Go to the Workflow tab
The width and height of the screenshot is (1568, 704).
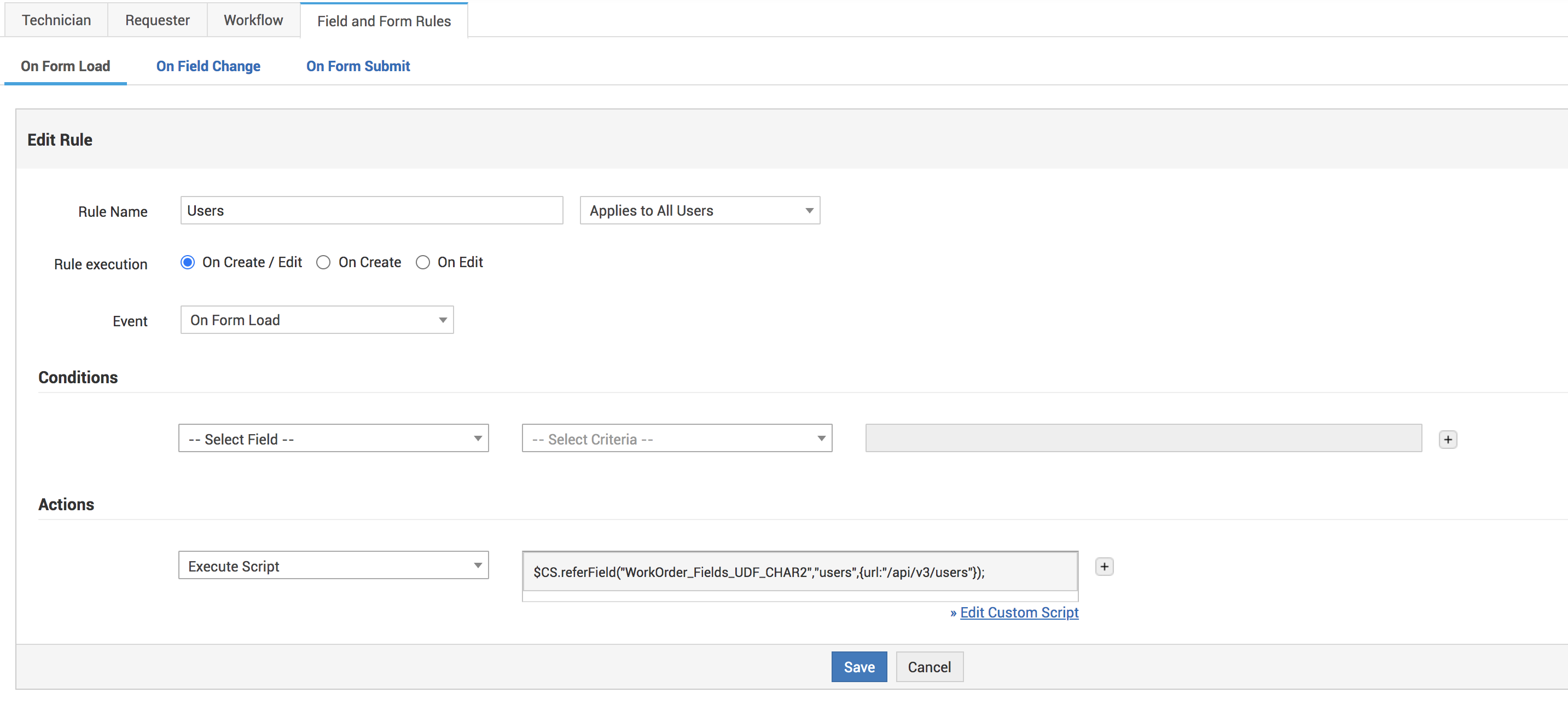(253, 20)
